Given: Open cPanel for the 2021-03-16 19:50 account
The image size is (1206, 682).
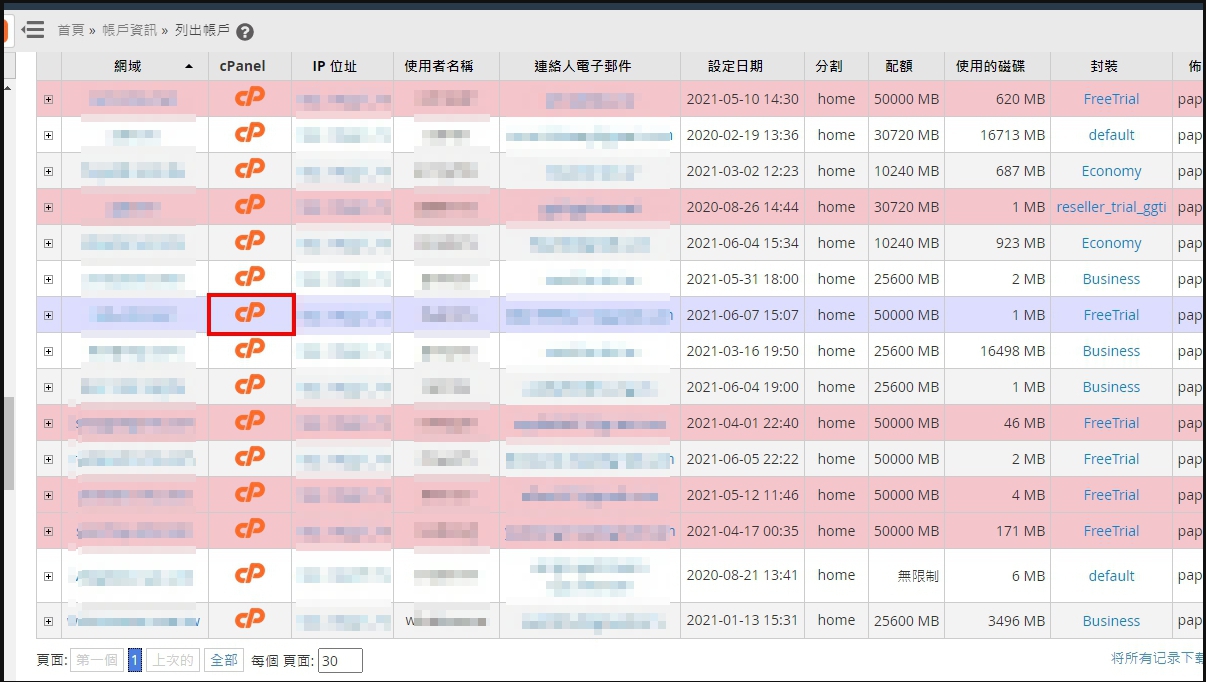Looking at the screenshot, I should pyautogui.click(x=250, y=350).
